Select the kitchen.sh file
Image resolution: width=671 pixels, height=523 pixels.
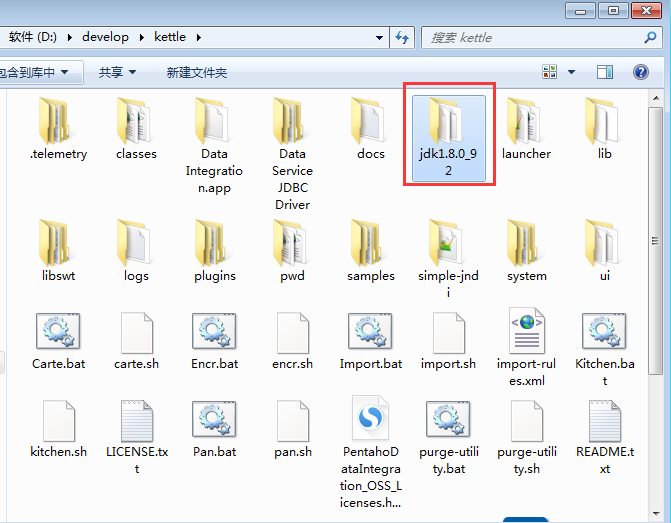click(x=58, y=429)
